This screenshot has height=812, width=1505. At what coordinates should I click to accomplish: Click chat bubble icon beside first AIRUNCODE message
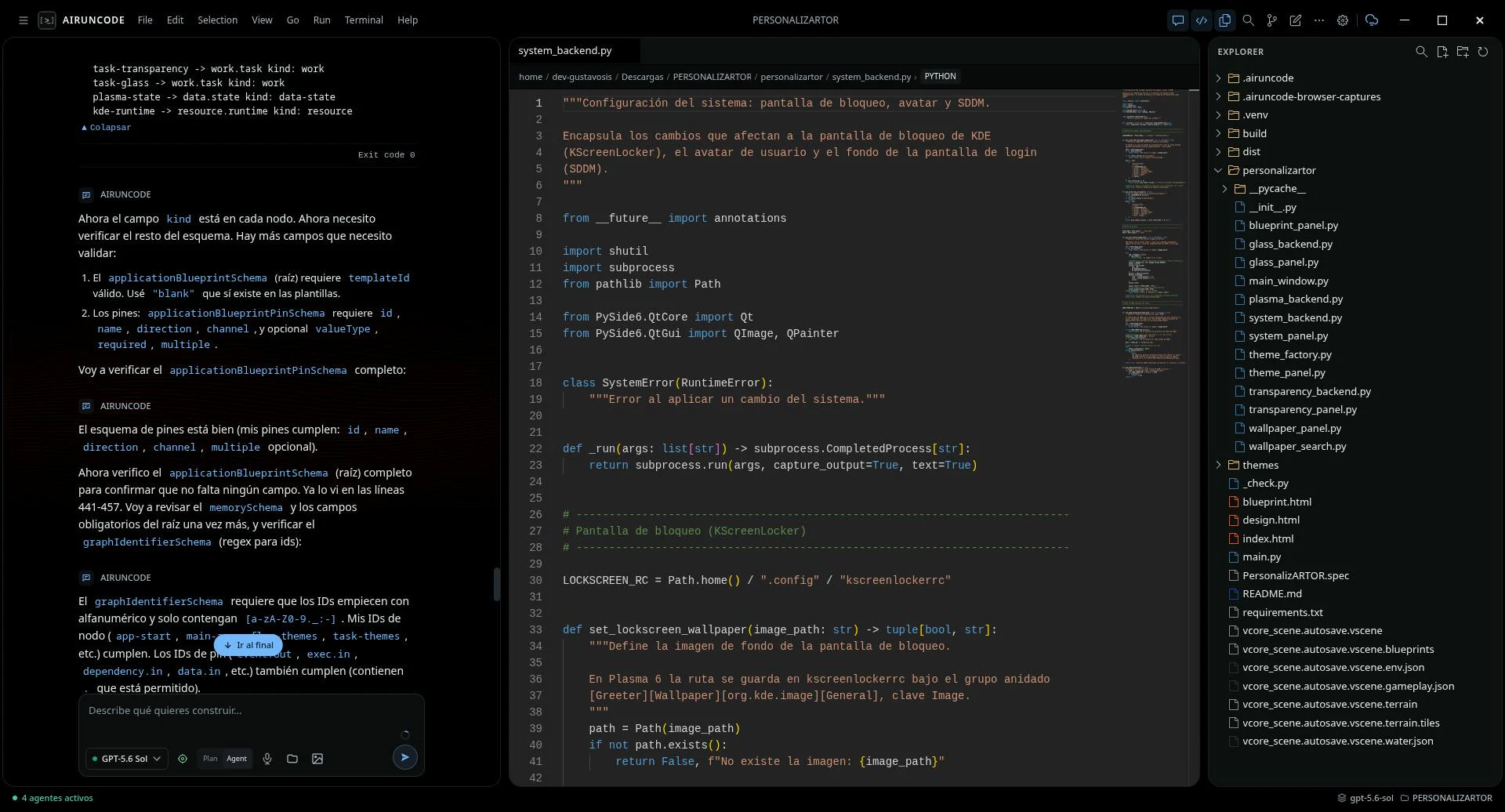tap(86, 194)
